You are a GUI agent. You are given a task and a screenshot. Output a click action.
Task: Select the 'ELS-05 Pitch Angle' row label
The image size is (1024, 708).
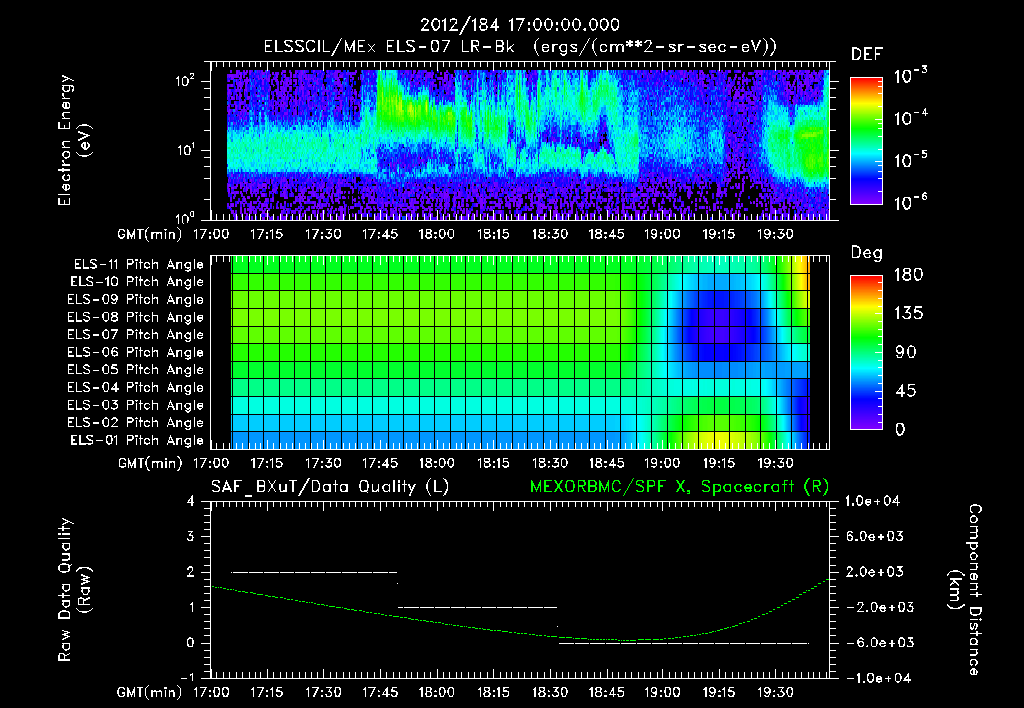[x=136, y=370]
